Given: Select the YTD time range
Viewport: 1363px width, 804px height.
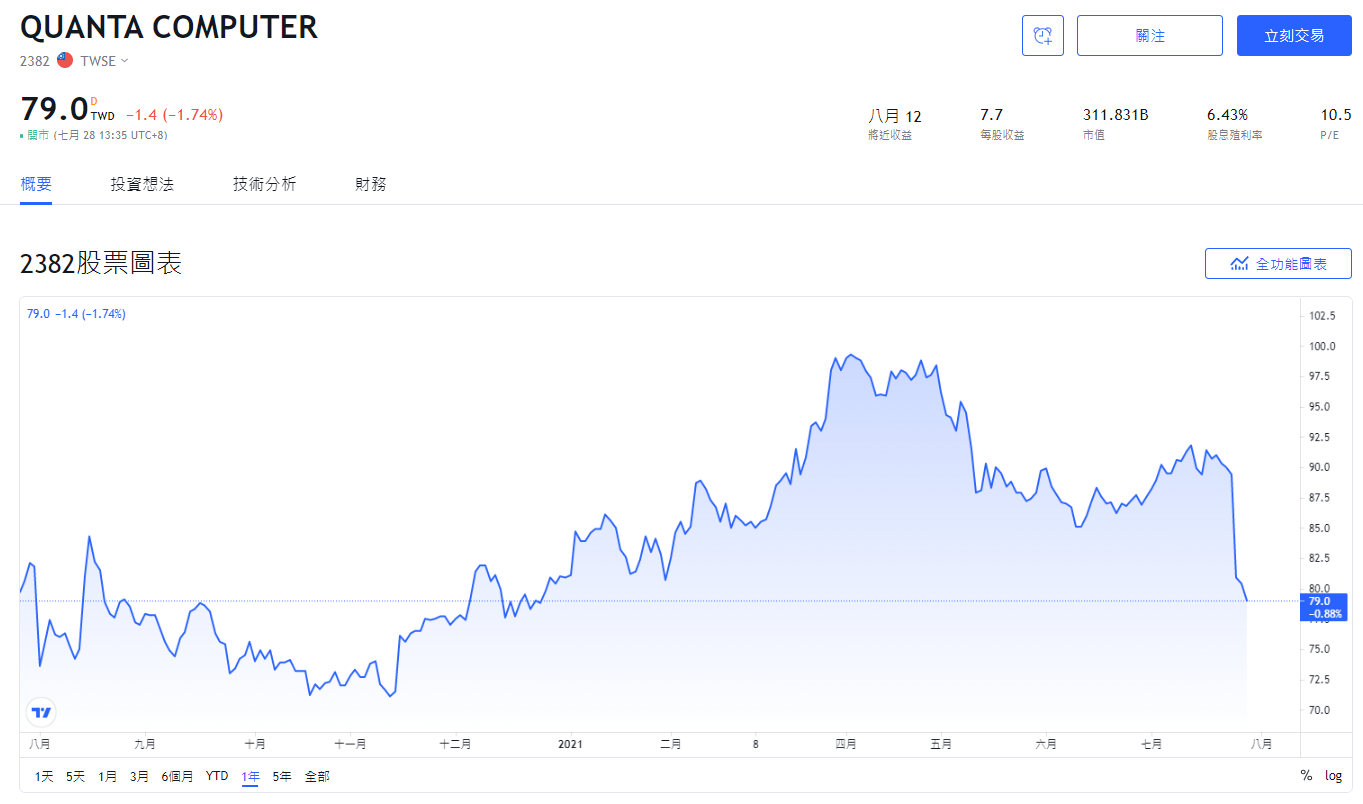Looking at the screenshot, I should pos(217,776).
